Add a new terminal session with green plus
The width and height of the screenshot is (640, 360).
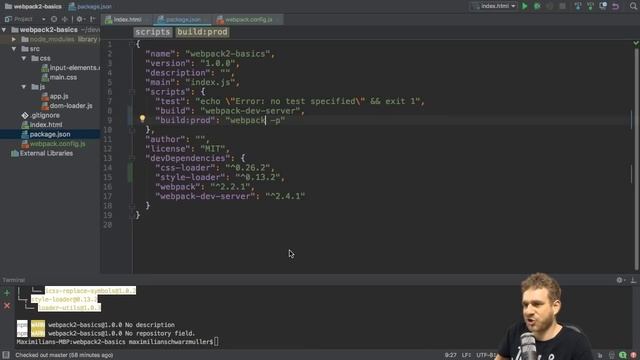coord(7,293)
